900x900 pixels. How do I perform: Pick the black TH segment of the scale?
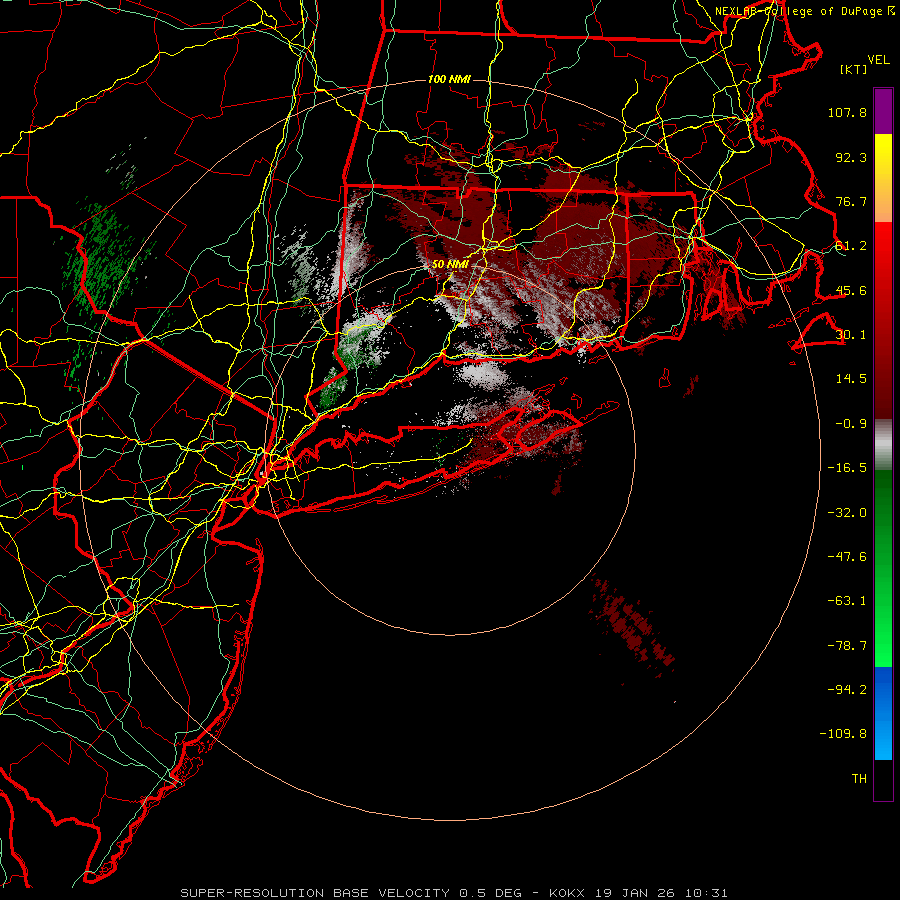click(x=883, y=780)
